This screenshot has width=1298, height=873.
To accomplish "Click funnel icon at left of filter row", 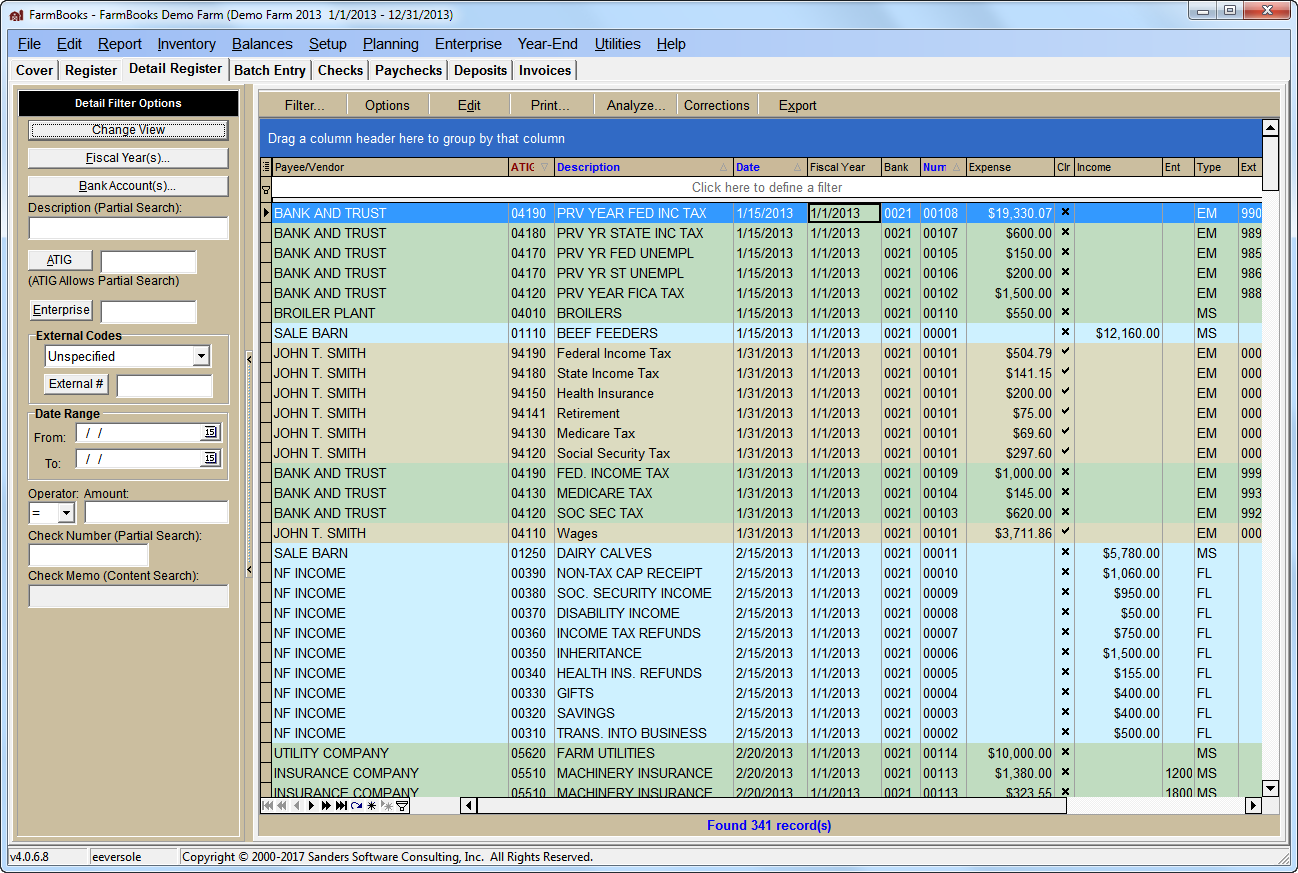I will pyautogui.click(x=265, y=189).
